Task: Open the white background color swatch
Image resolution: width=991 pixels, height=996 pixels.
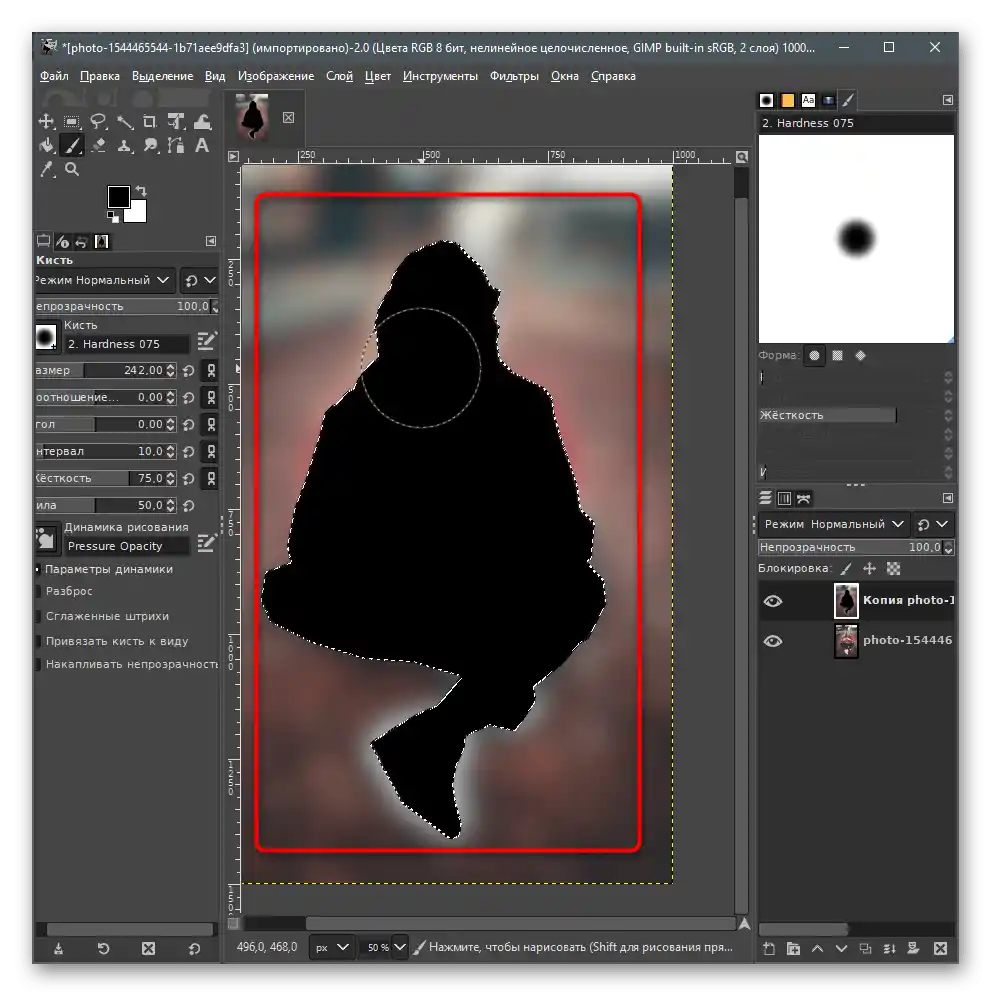Action: click(137, 214)
